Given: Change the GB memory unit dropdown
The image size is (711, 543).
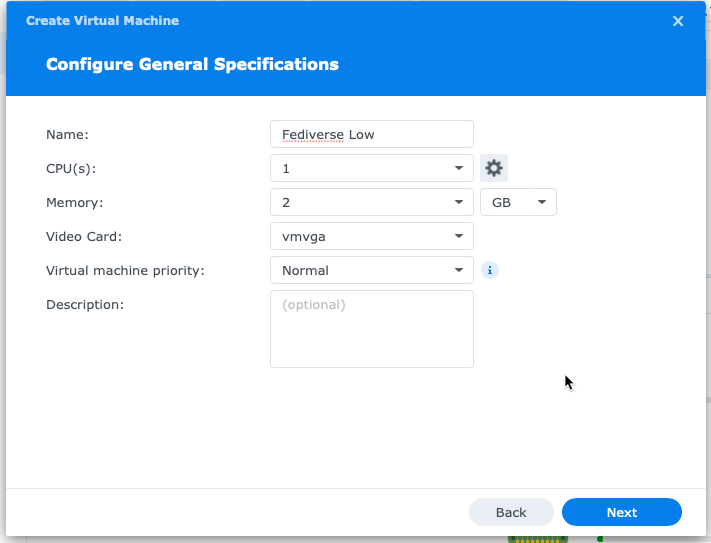Looking at the screenshot, I should click(x=518, y=202).
